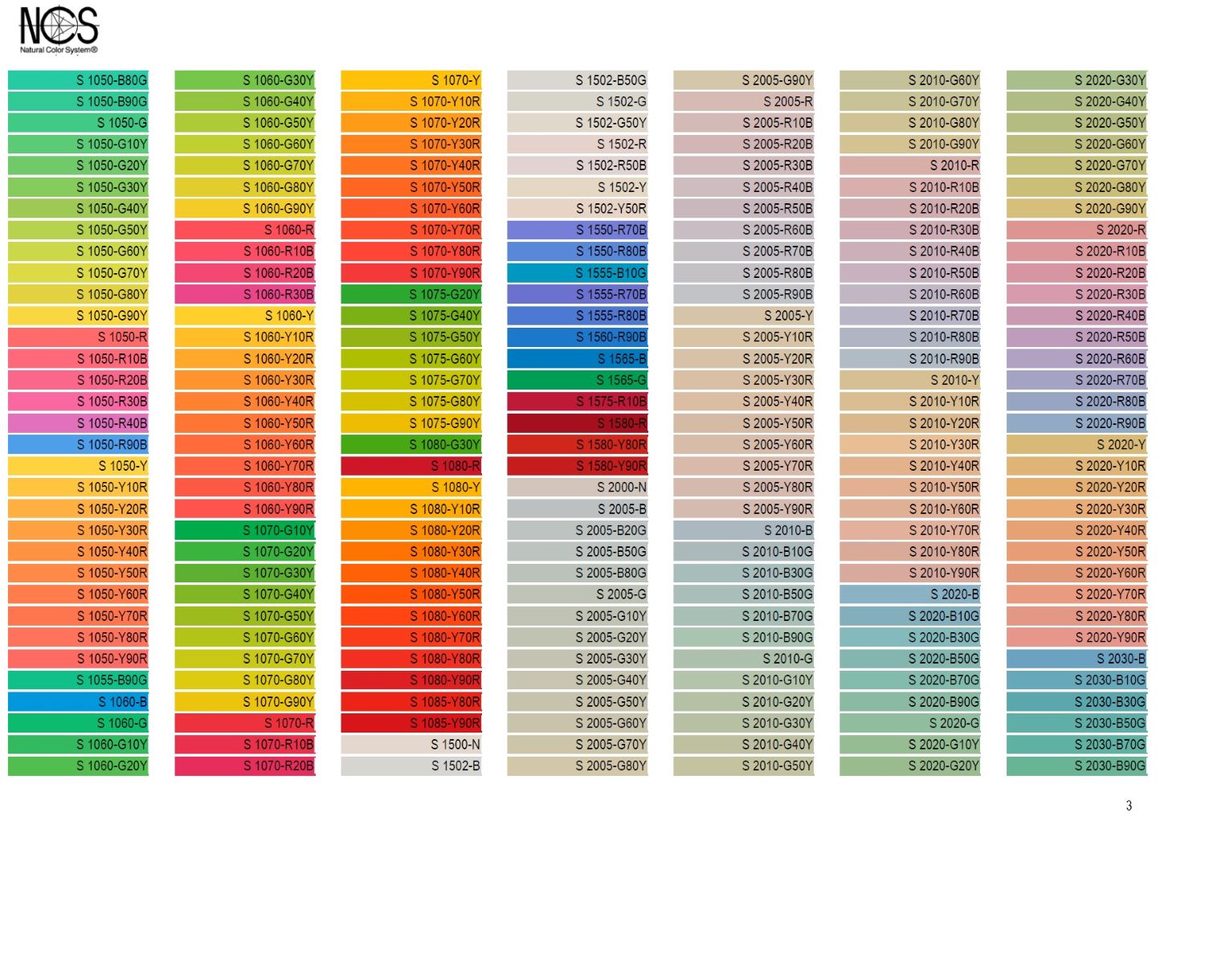Select the S 1550-R70B violet swatch

click(578, 230)
